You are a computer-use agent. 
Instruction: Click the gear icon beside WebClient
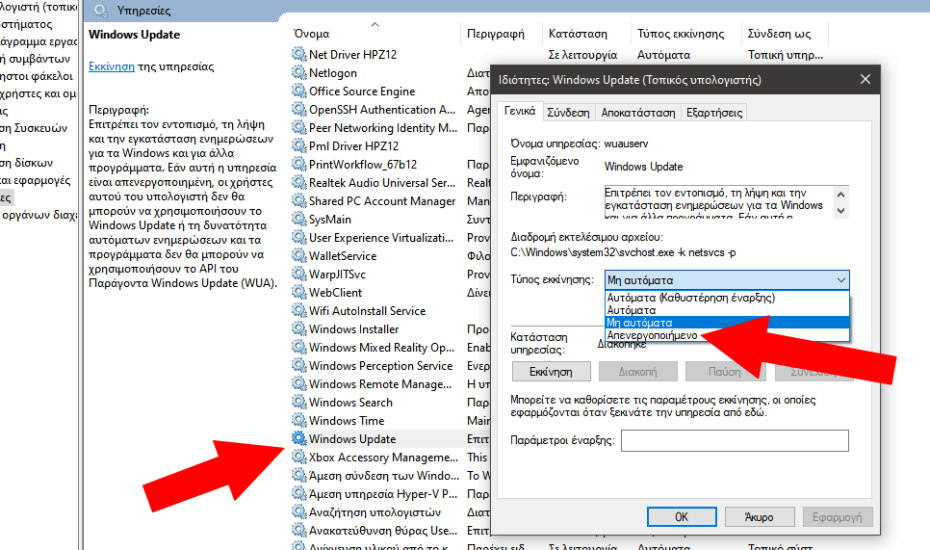tap(299, 292)
